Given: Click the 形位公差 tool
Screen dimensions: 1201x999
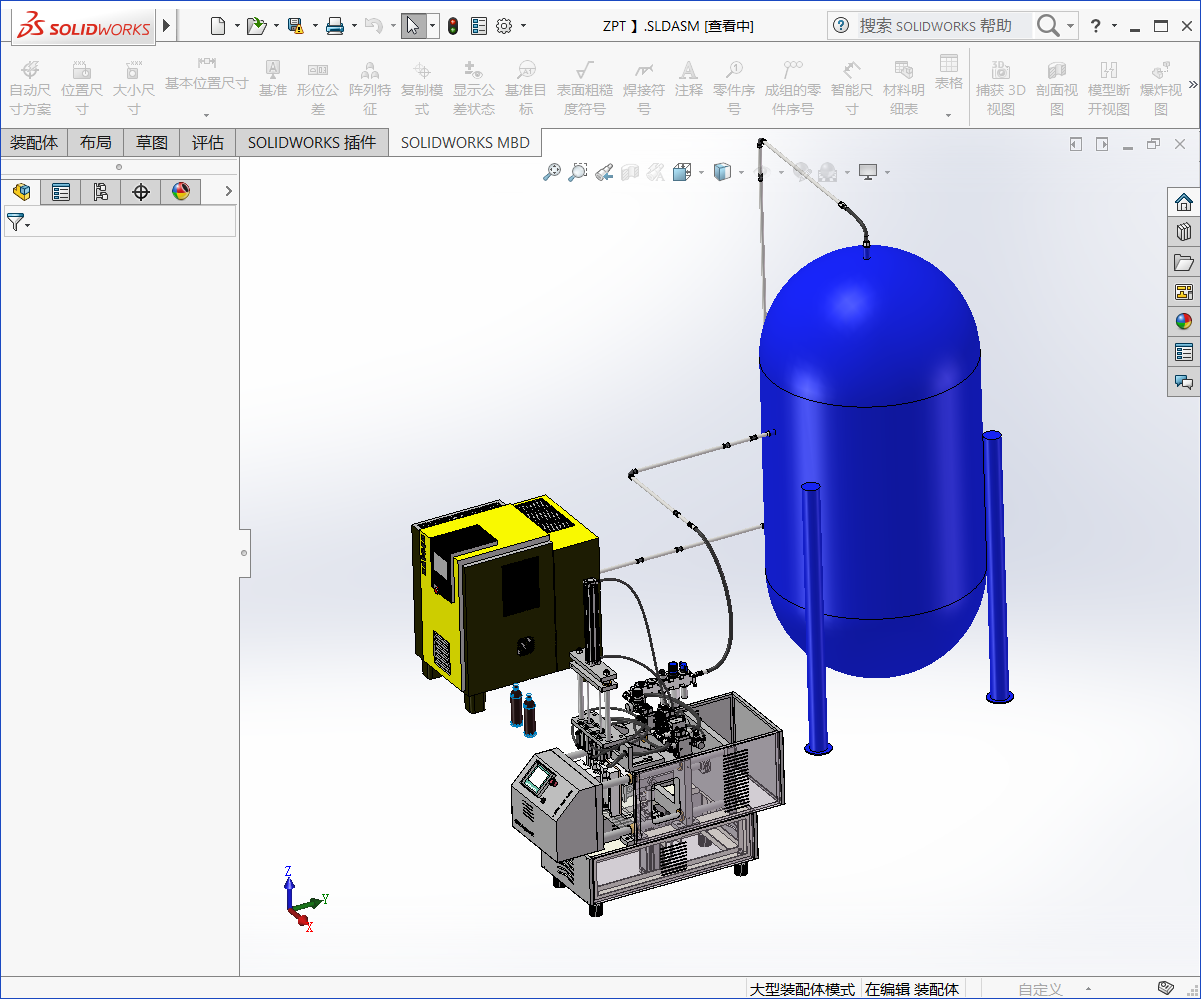Looking at the screenshot, I should 318,84.
